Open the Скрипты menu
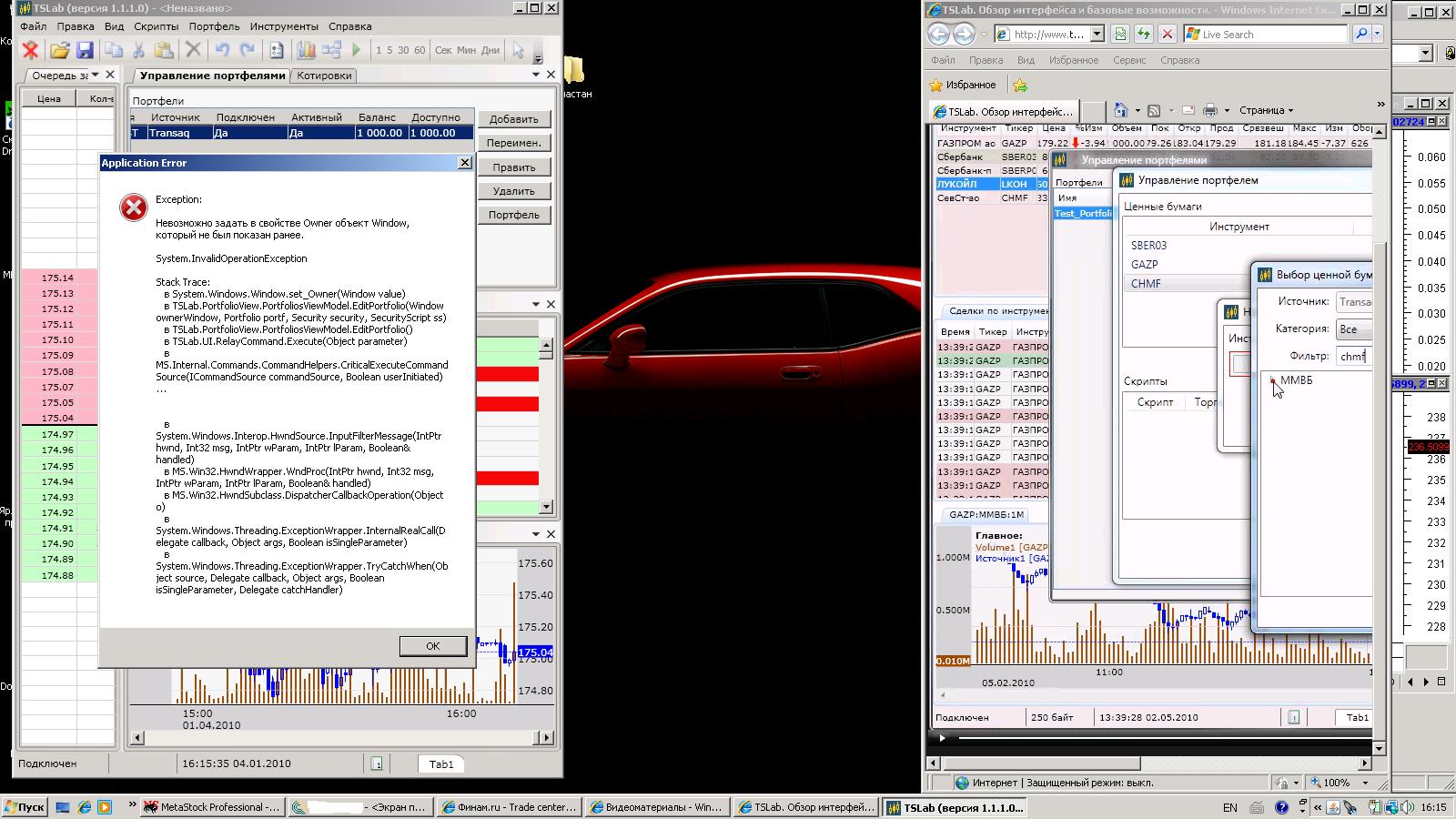Screen dimensions: 1456x819 pyautogui.click(x=156, y=26)
